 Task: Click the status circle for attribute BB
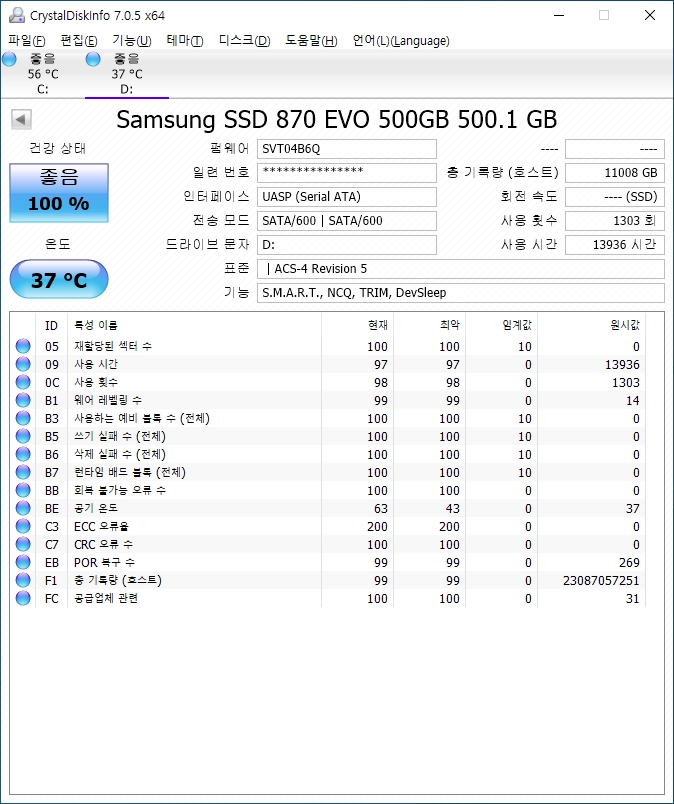(23, 490)
